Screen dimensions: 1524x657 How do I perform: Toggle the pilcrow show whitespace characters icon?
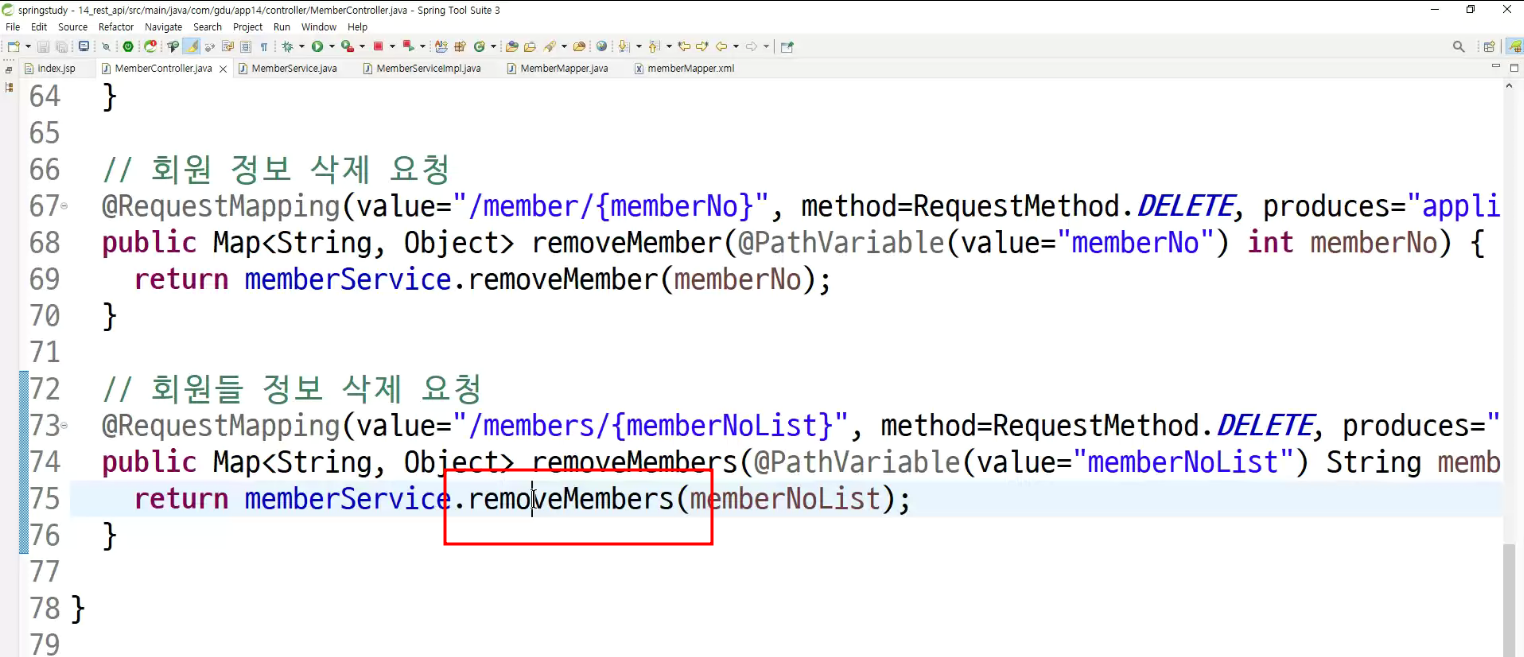click(x=264, y=46)
